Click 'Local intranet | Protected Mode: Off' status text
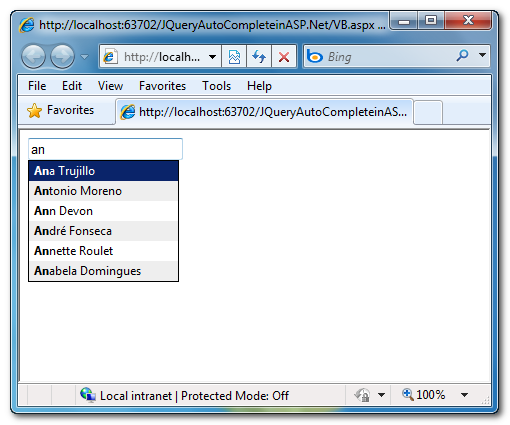Image resolution: width=510 pixels, height=425 pixels. 194,396
